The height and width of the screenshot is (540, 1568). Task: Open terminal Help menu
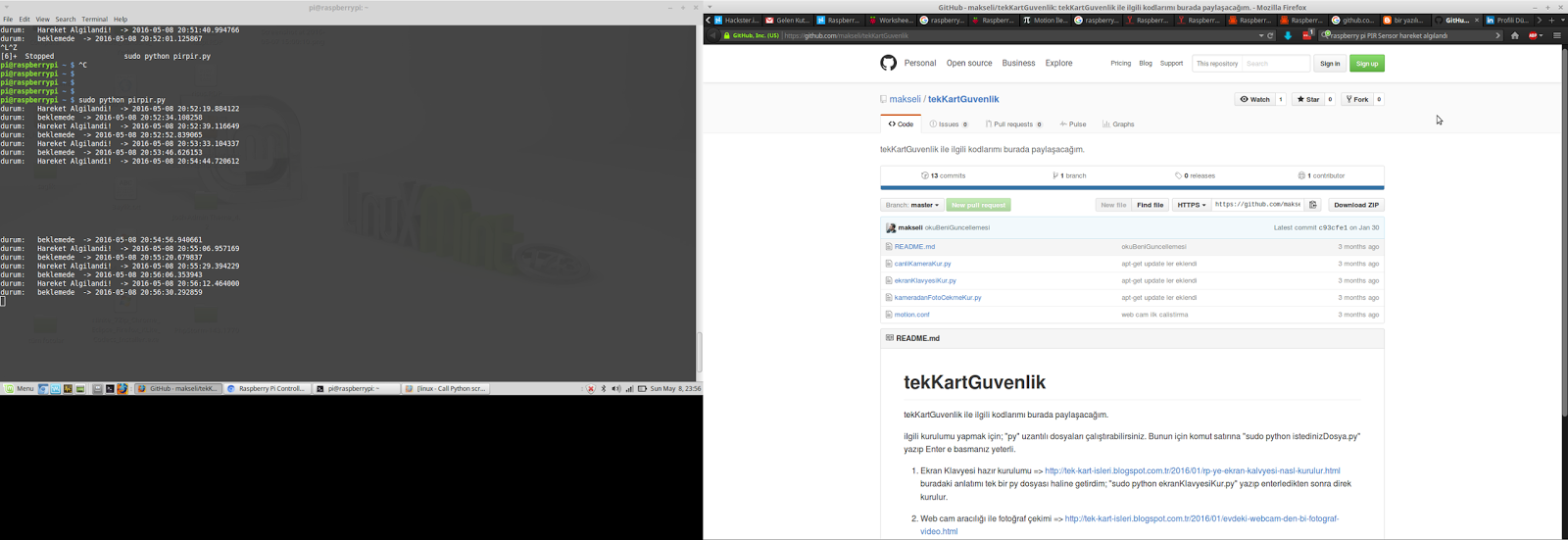pos(121,20)
